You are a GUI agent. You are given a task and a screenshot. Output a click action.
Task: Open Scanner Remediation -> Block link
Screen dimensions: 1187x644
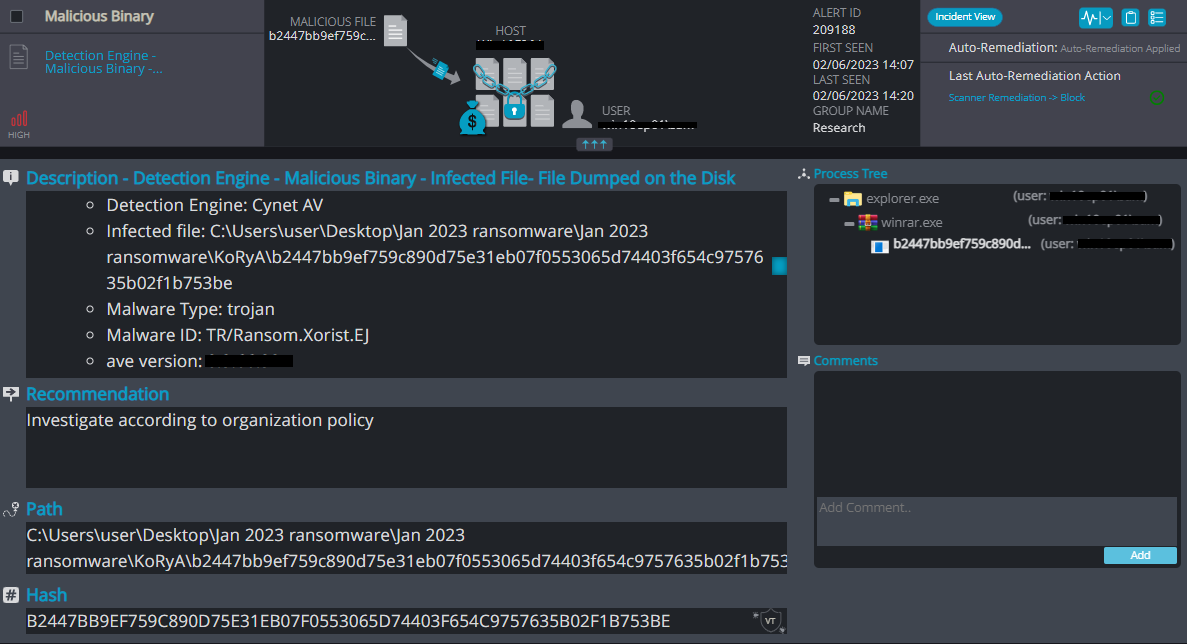click(1017, 98)
